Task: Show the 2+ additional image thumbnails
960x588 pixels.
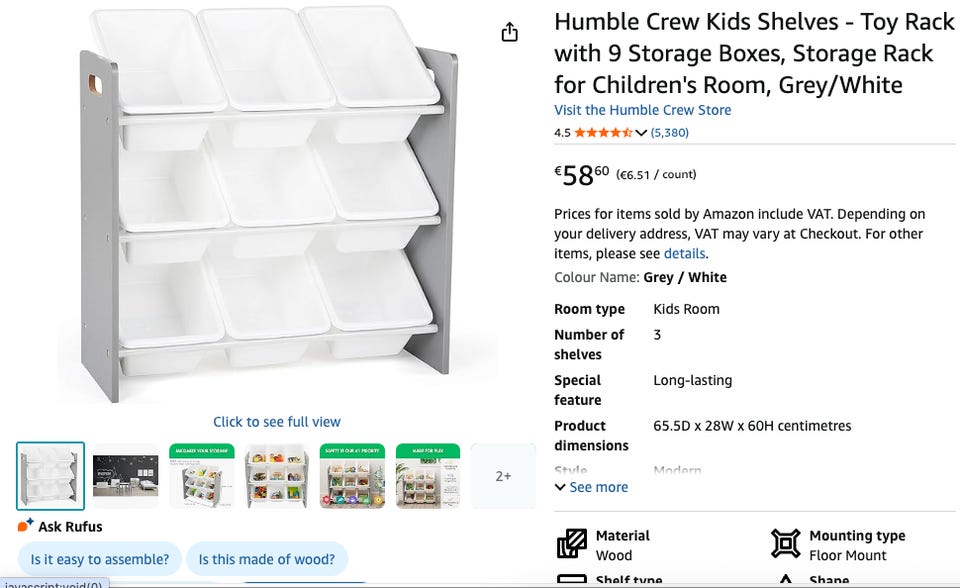Action: click(x=503, y=476)
